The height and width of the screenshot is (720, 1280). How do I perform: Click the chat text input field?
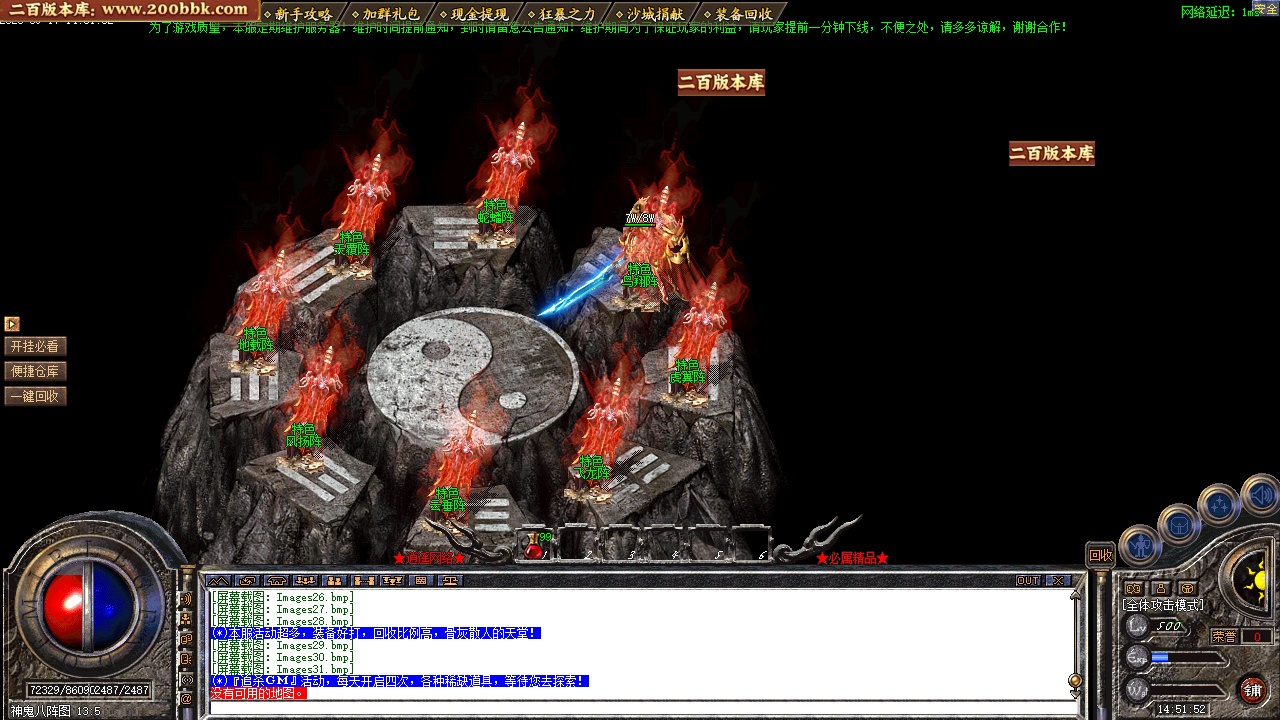tap(640, 707)
